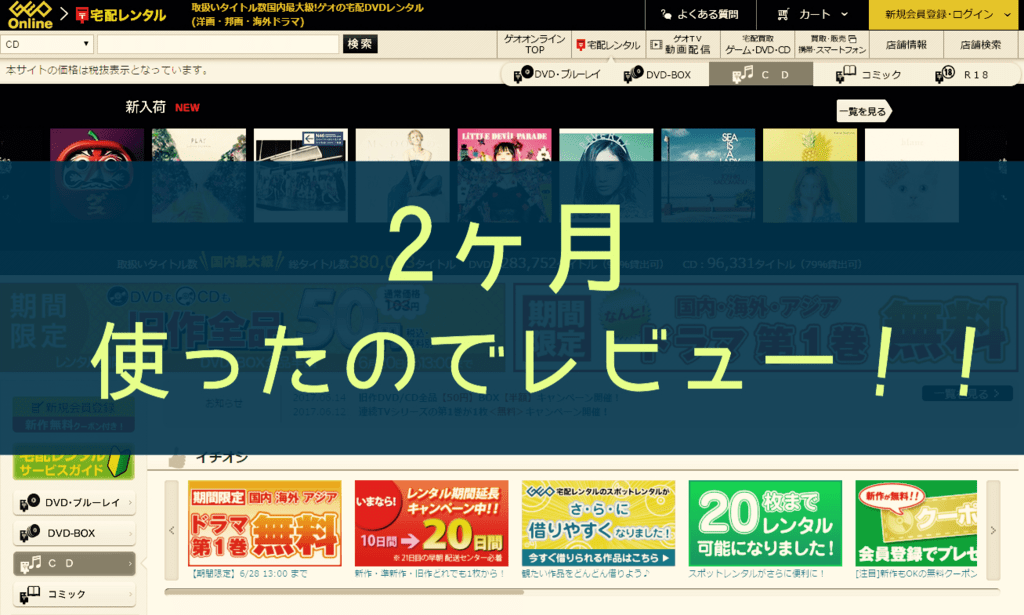Select the CD category tab
This screenshot has height=615, width=1024.
tap(761, 74)
